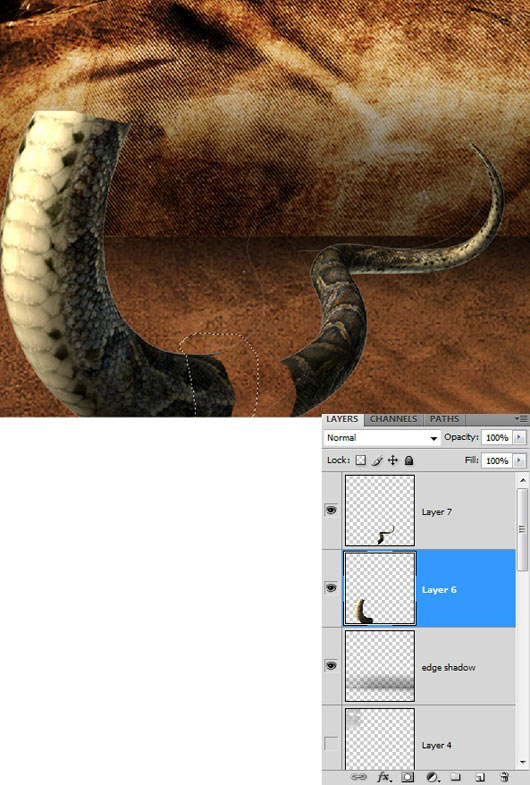Switch to the Channels tab

pyautogui.click(x=393, y=419)
